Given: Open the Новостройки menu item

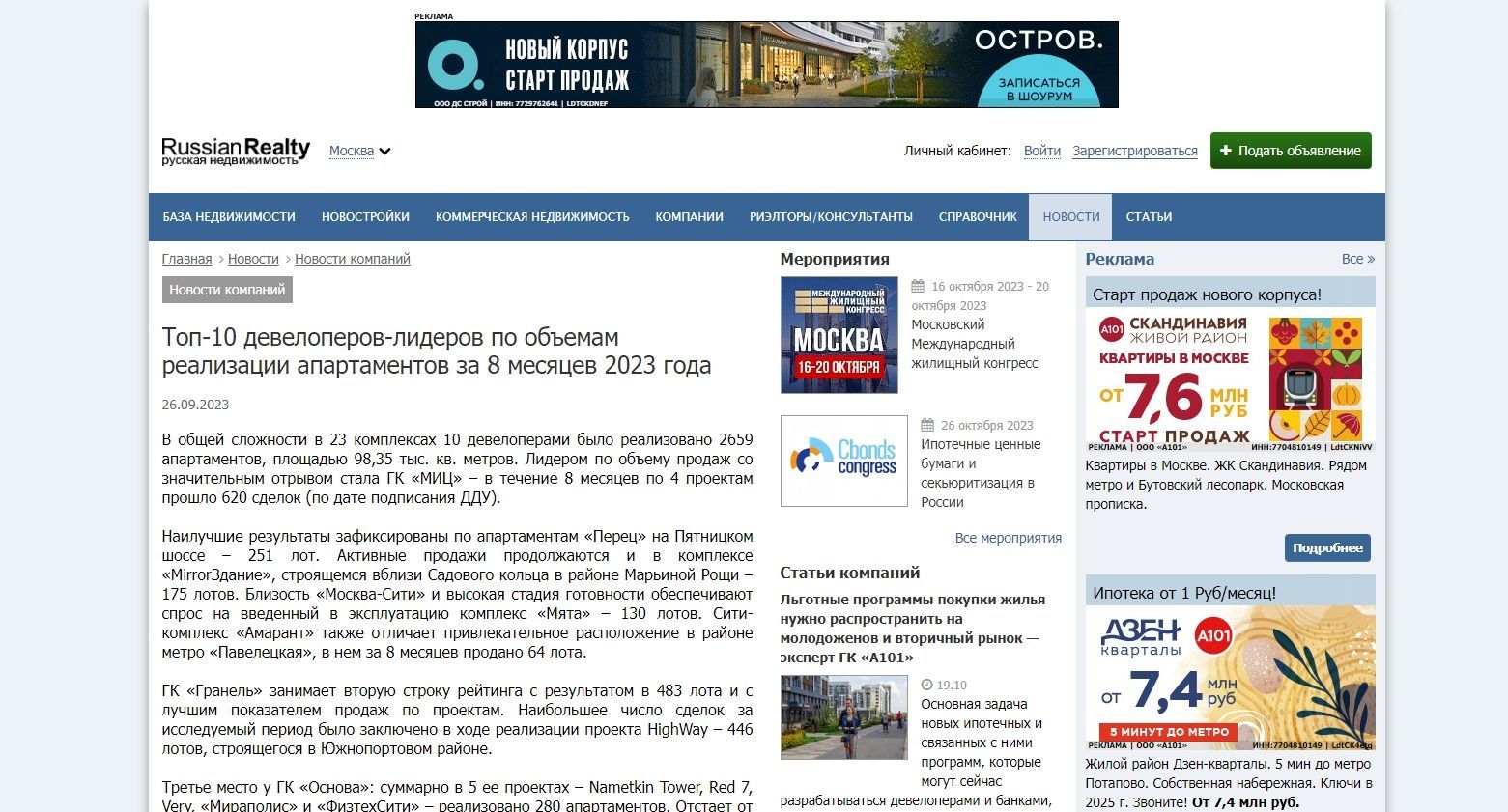Looking at the screenshot, I should (x=365, y=217).
